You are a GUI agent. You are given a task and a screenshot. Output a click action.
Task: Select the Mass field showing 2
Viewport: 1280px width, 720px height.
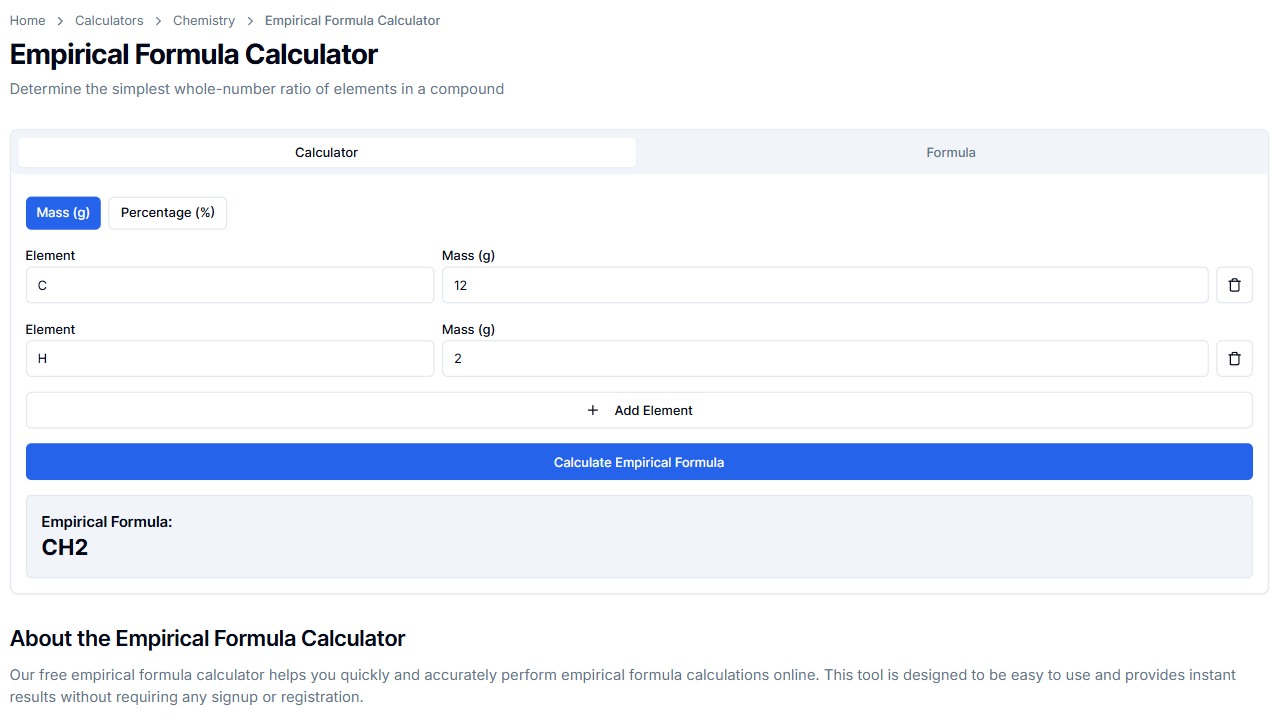click(x=825, y=358)
